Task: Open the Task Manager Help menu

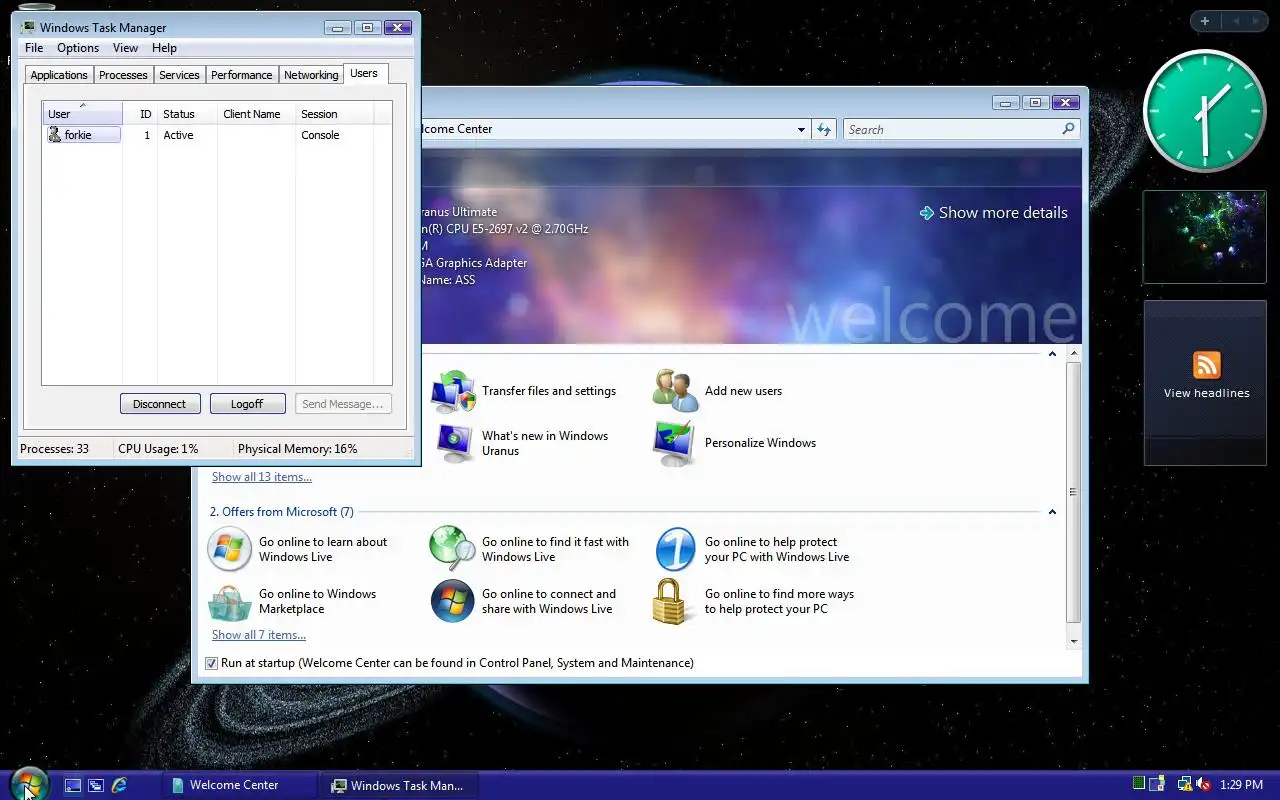Action: [x=164, y=48]
